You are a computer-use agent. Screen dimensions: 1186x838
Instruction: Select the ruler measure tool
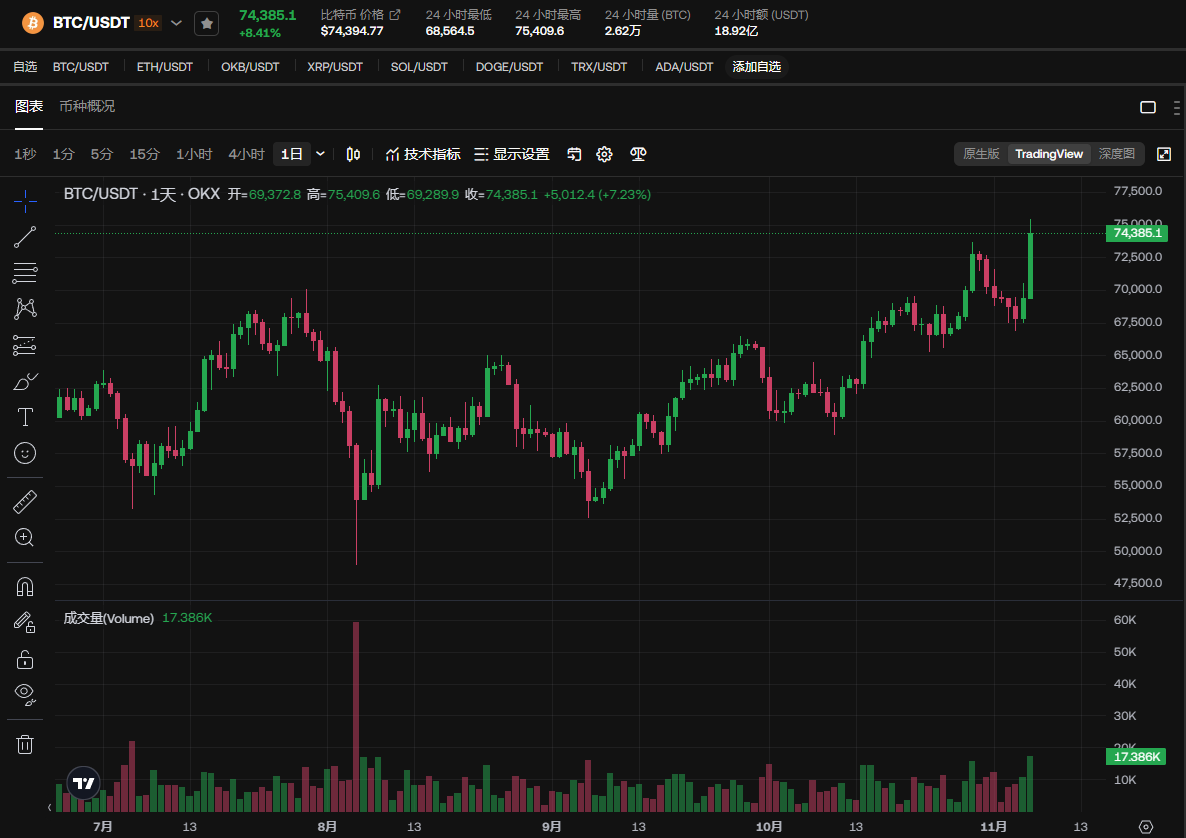[x=25, y=501]
